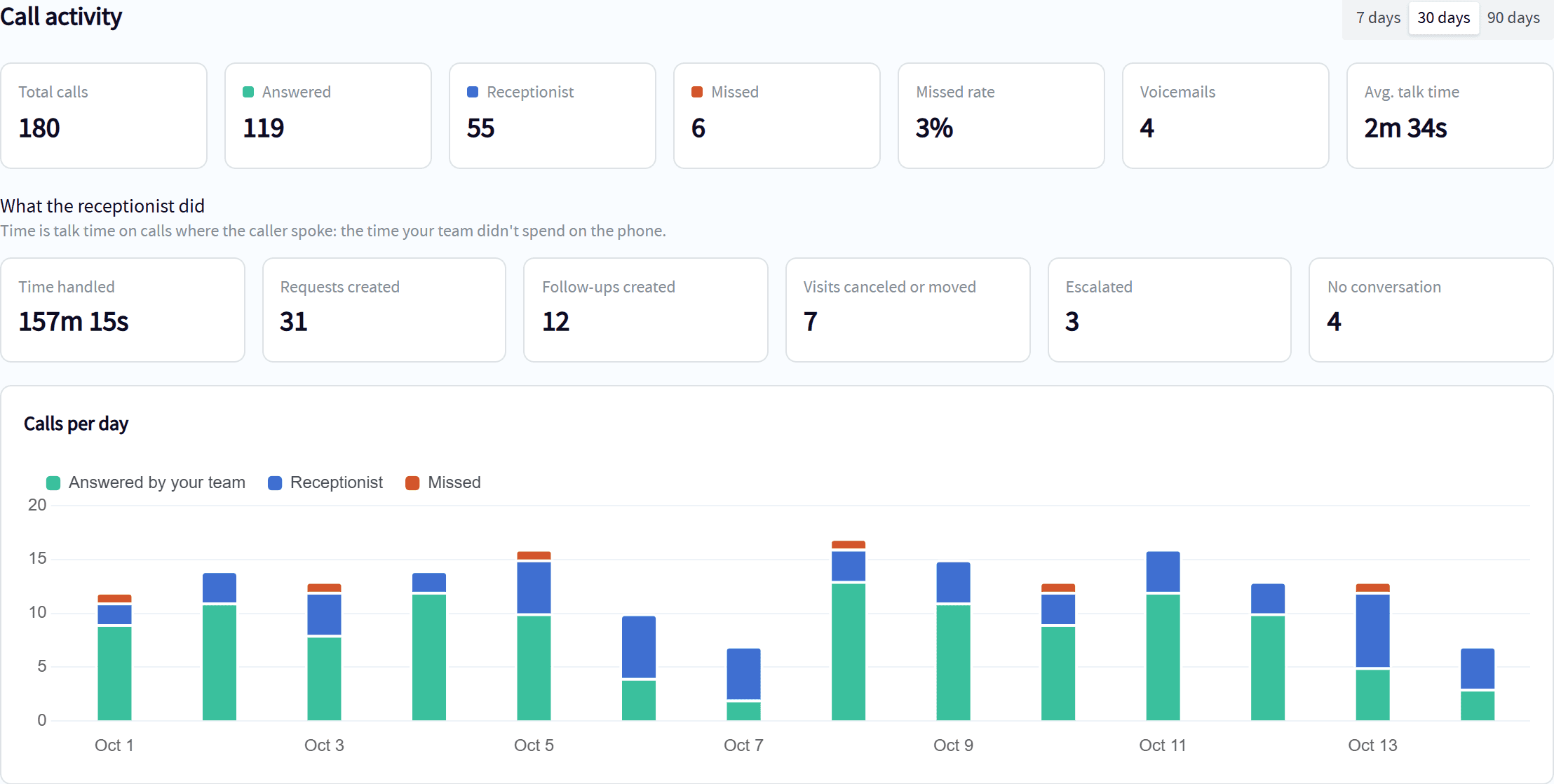
Task: Toggle Receptionist series in chart legend
Action: pyautogui.click(x=325, y=482)
